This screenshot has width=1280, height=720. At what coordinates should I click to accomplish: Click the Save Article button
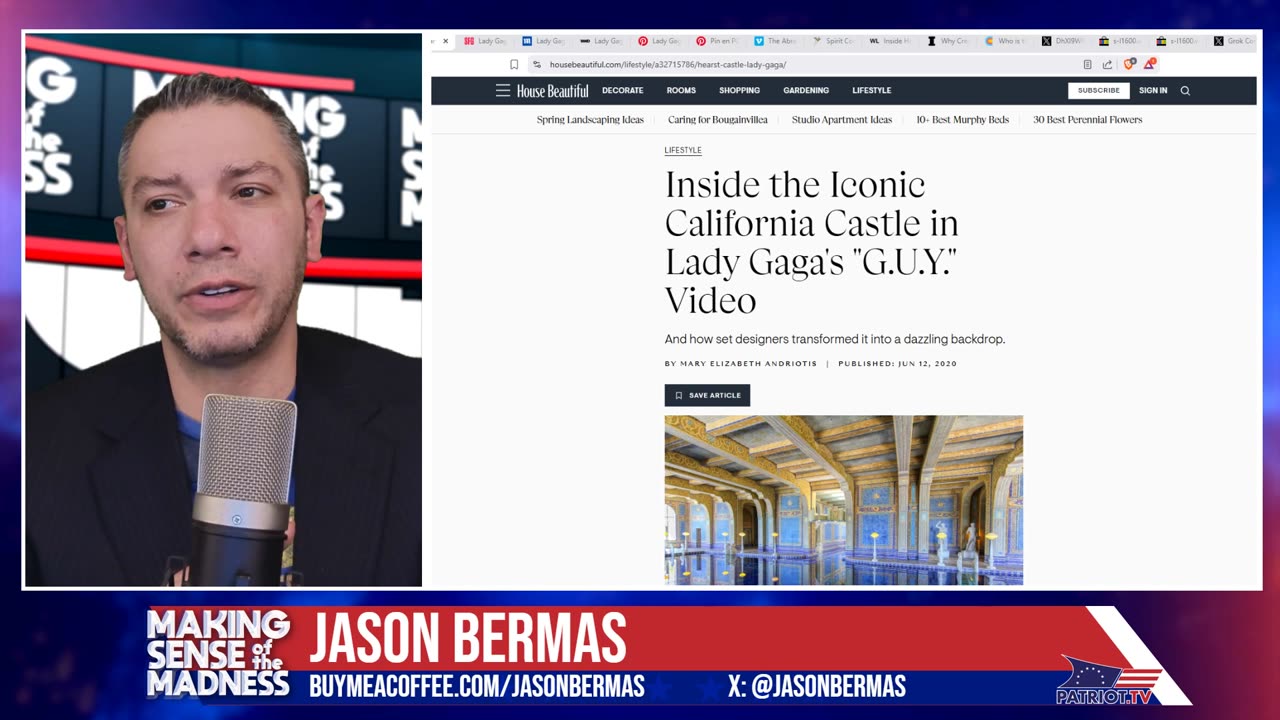click(707, 395)
